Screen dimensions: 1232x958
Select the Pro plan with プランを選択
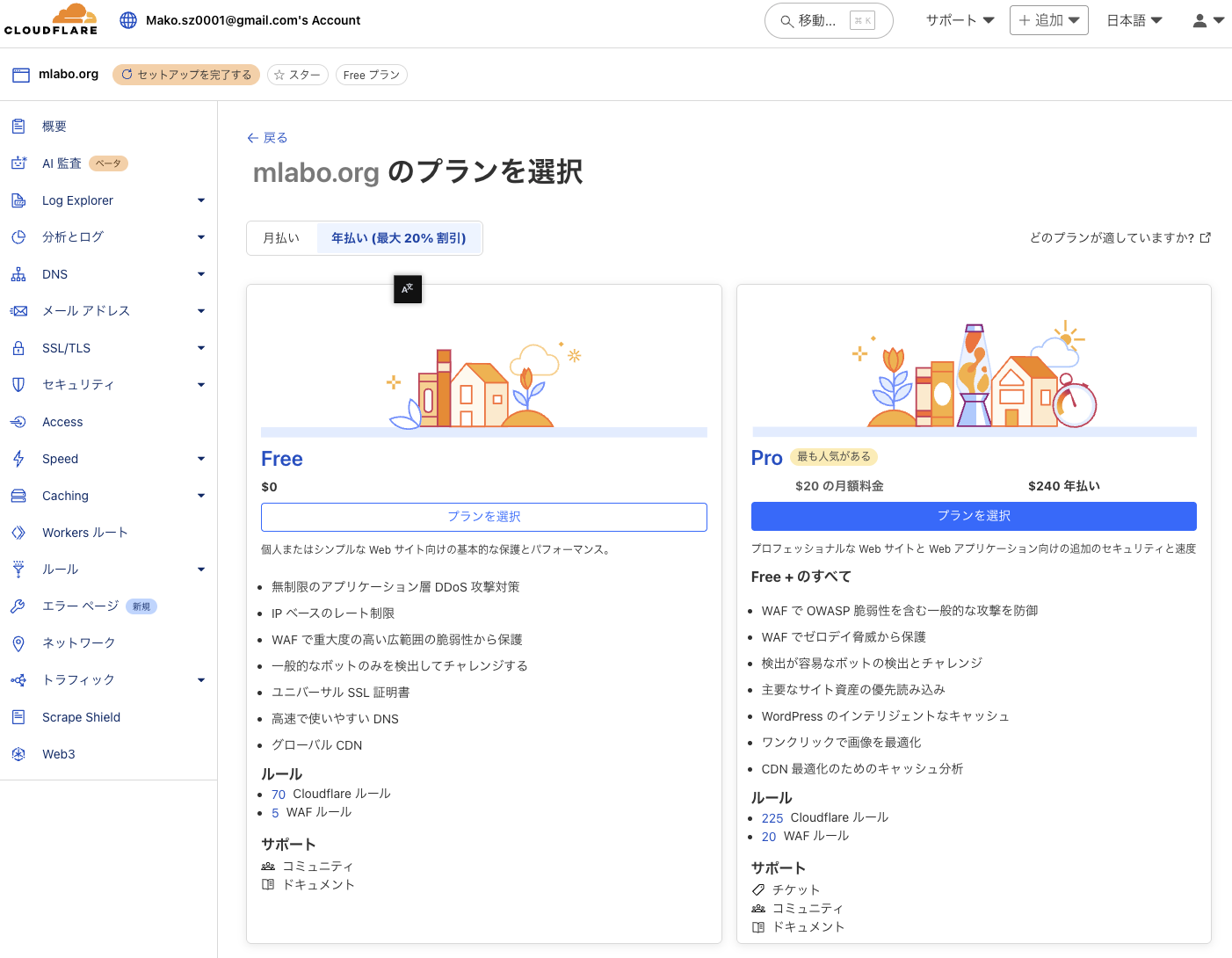(x=973, y=516)
